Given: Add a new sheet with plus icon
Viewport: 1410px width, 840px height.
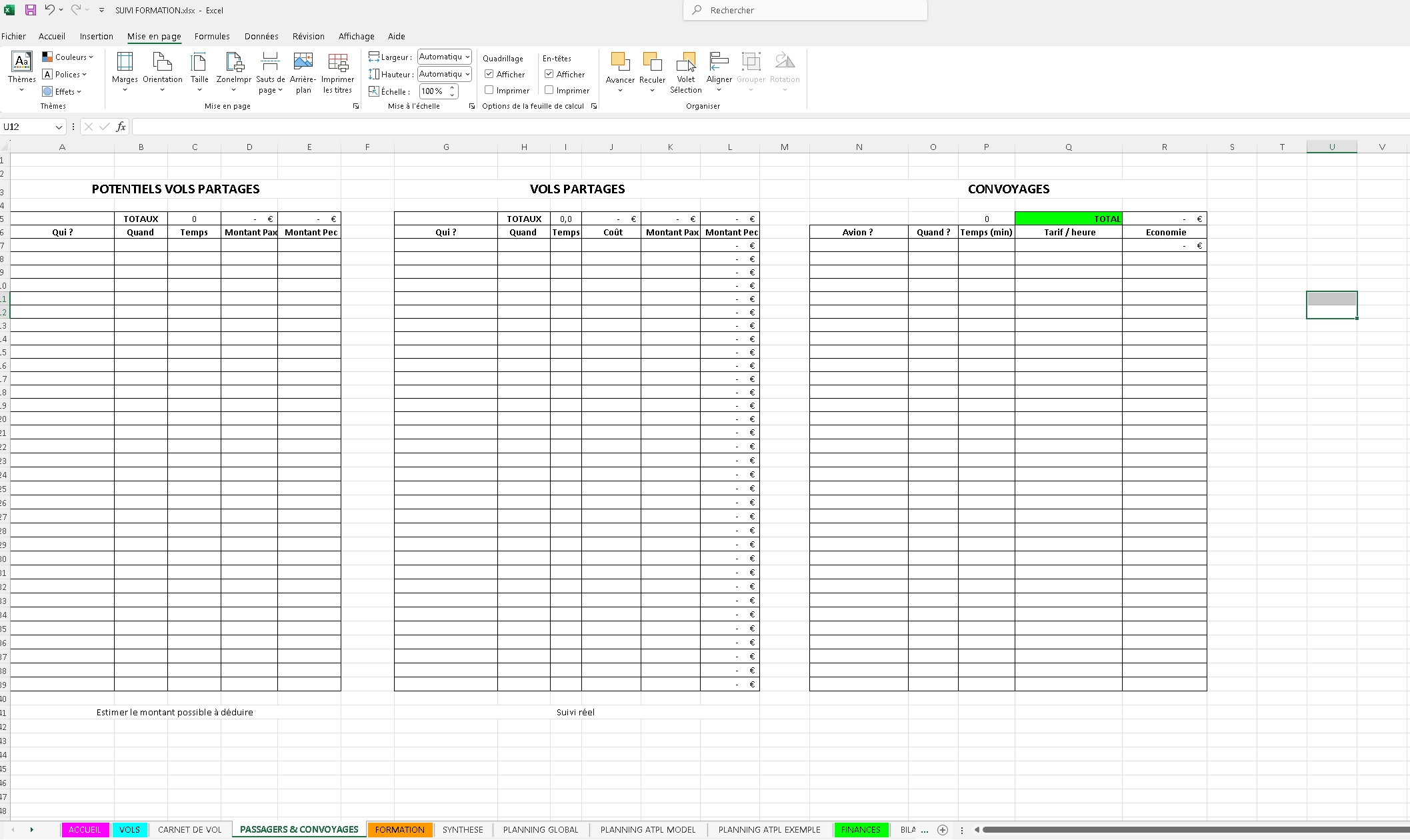Looking at the screenshot, I should (x=943, y=830).
